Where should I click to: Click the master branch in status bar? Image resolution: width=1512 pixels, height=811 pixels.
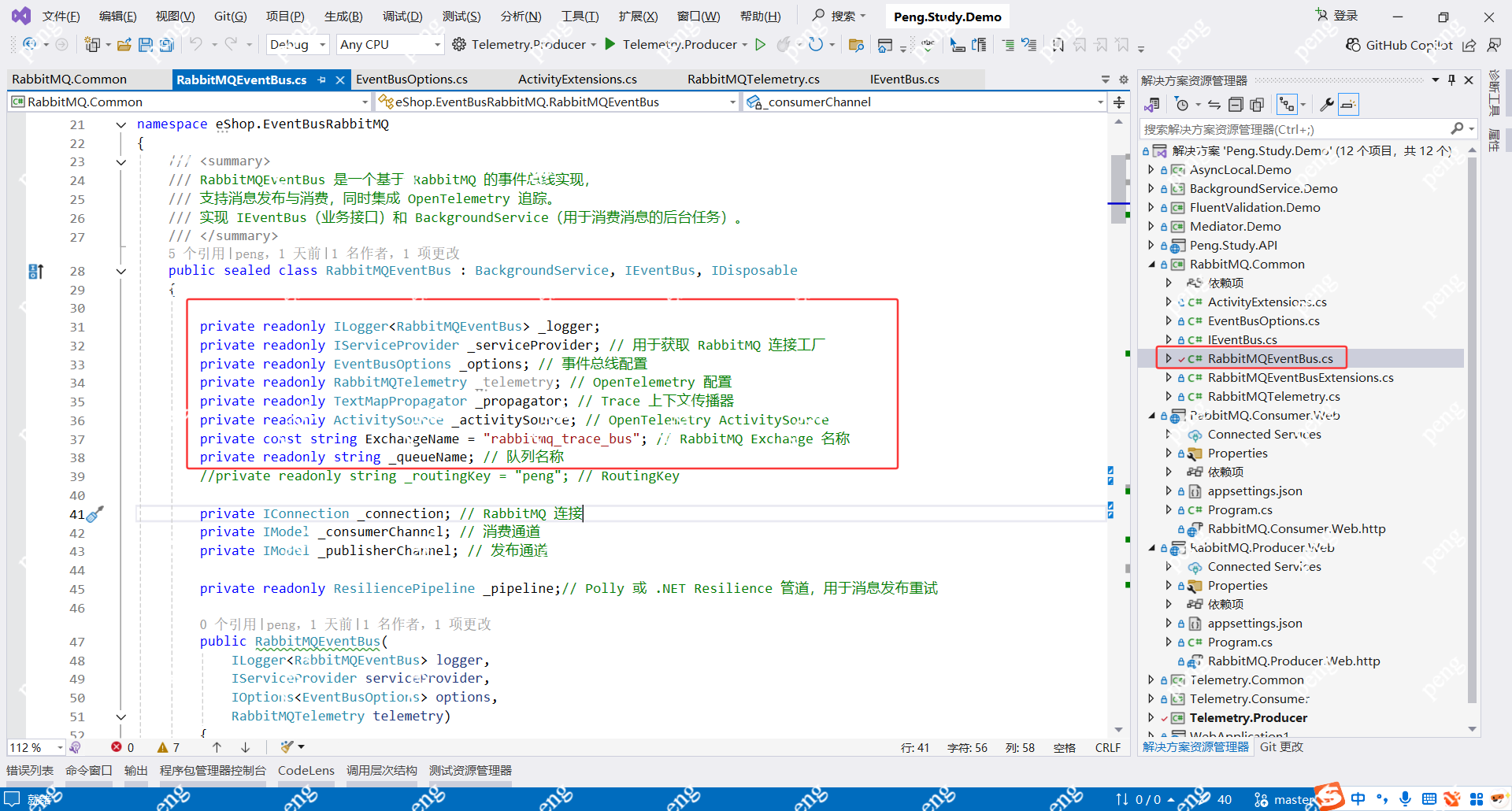coord(1285,799)
